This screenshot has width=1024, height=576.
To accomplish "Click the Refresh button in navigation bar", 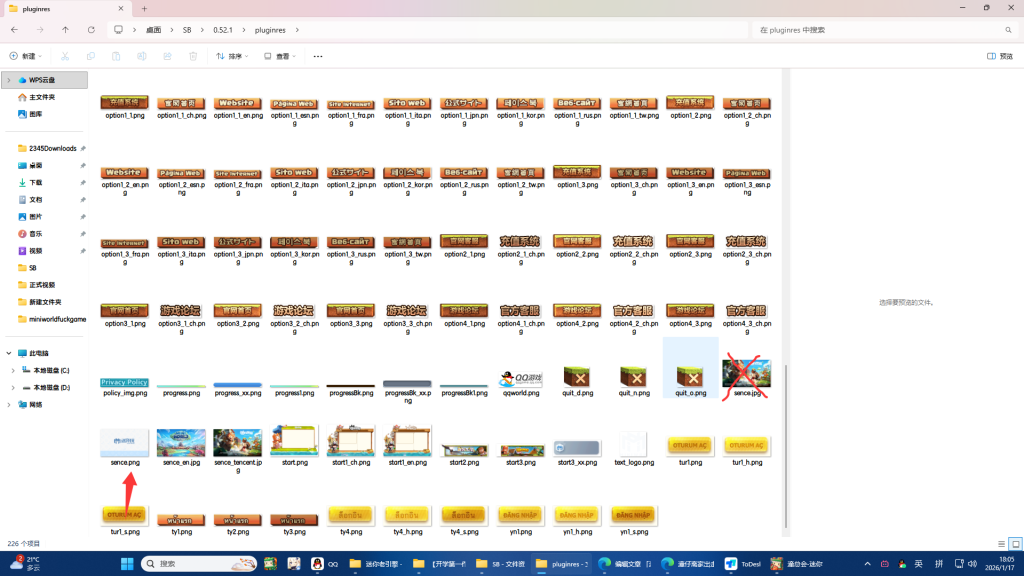I will [x=91, y=30].
